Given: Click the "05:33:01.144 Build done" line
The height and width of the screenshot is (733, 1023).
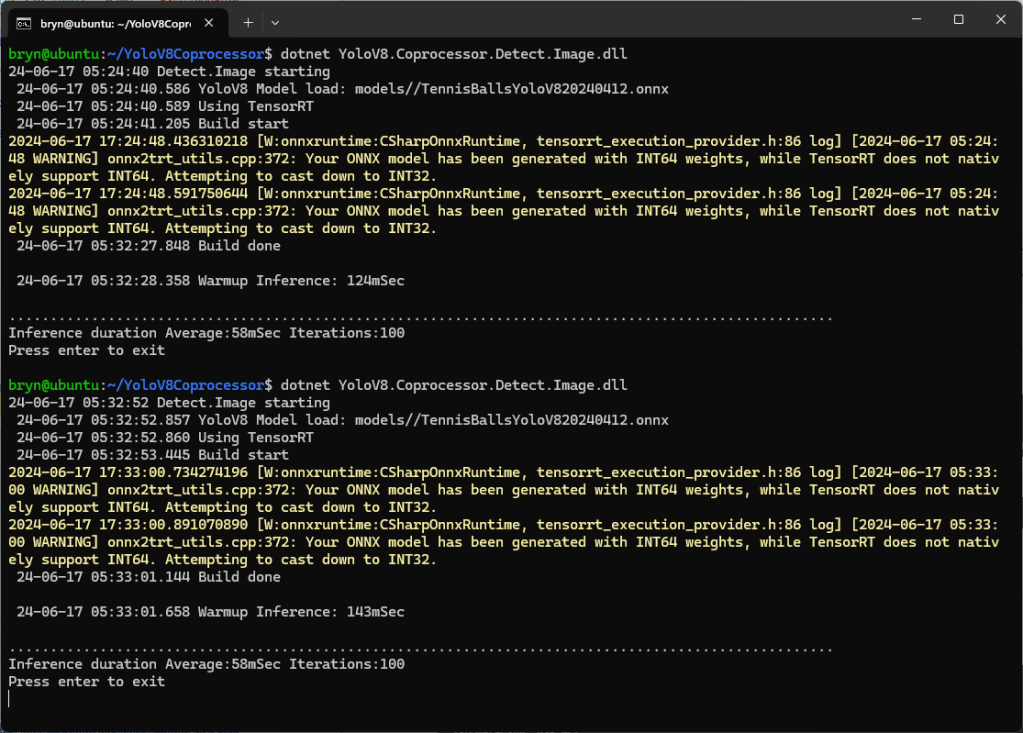Looking at the screenshot, I should (148, 577).
